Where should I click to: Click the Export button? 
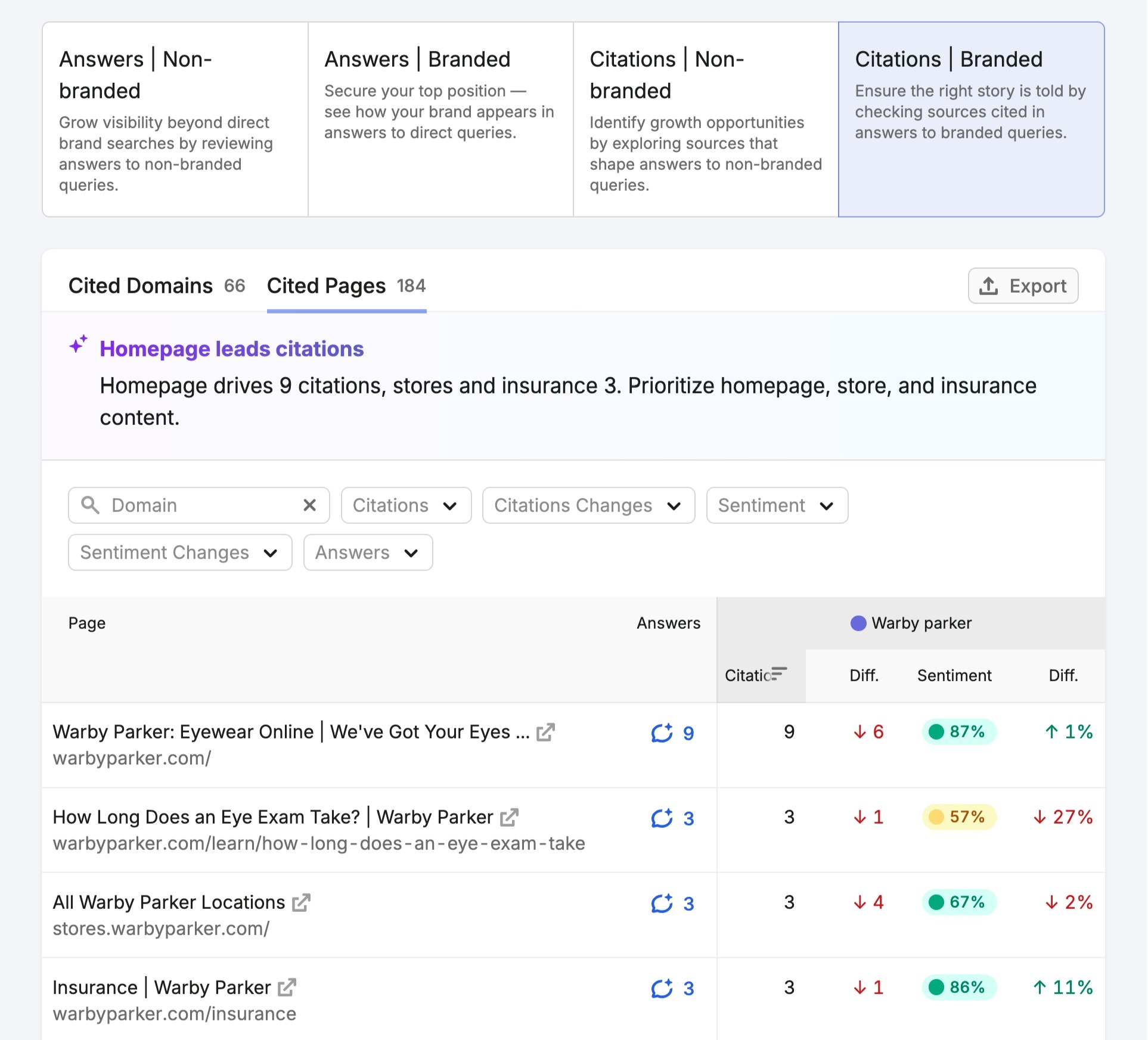tap(1023, 286)
